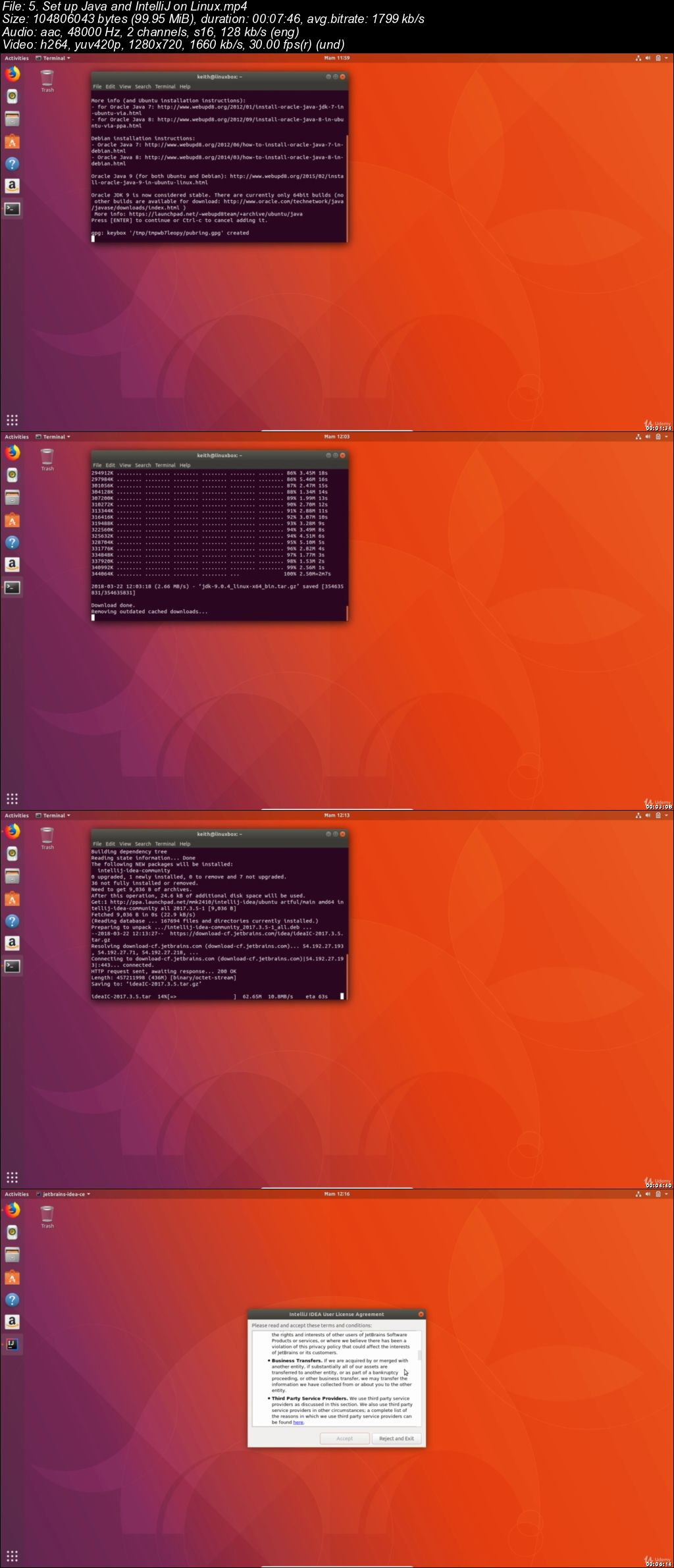Expand the system menu arrow in the 12:16 frame
Screen dimensions: 674x1568
tap(666, 1194)
